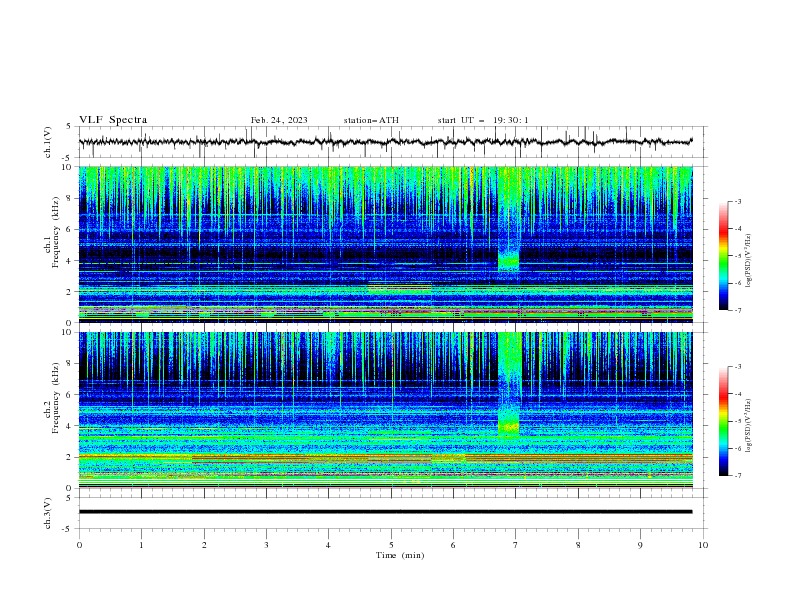Click the "-7" tick on ch.2 colorbar

pos(738,476)
